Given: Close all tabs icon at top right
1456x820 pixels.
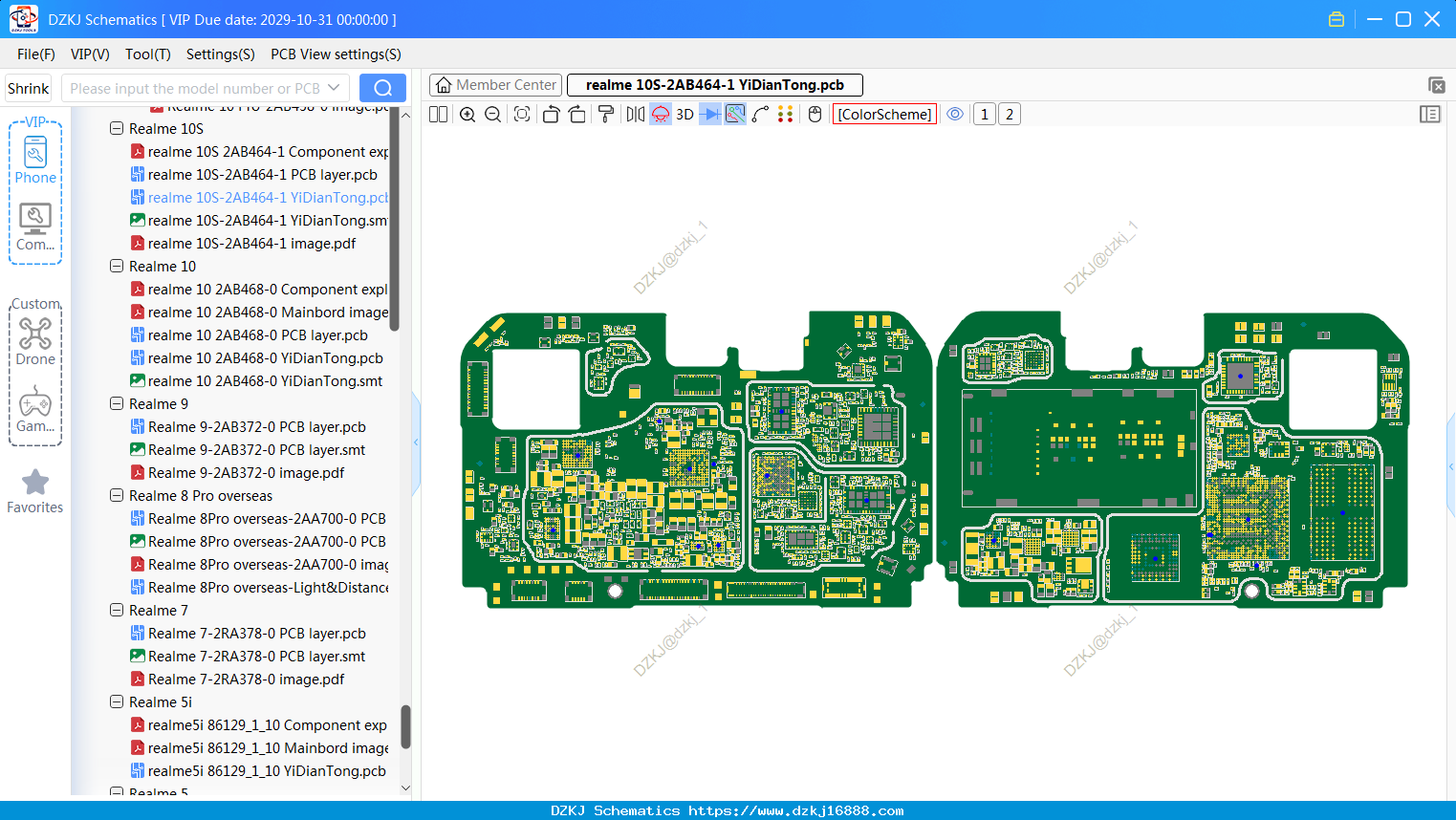Looking at the screenshot, I should point(1436,85).
